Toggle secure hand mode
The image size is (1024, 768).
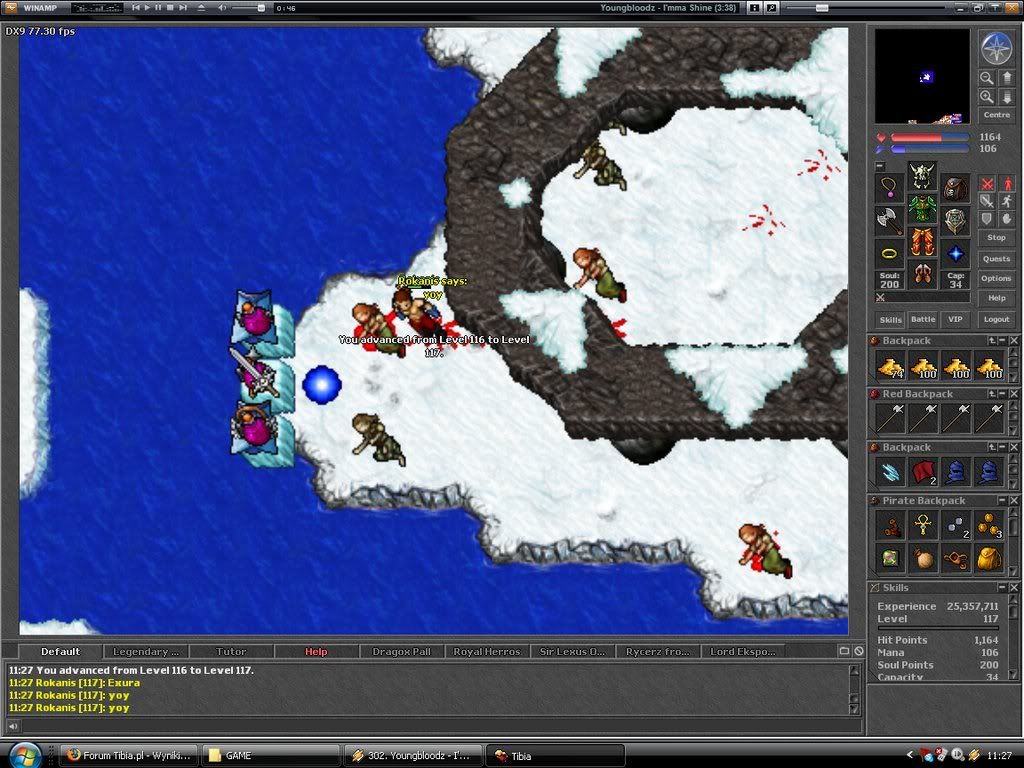[x=1007, y=219]
